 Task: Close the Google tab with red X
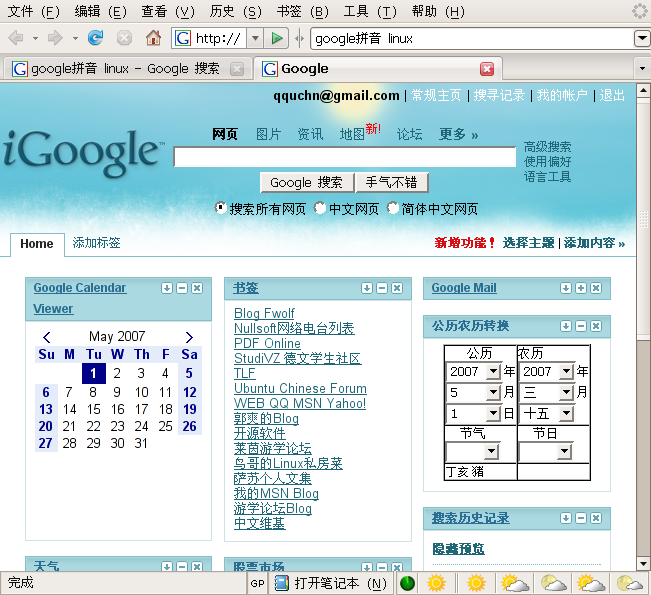coord(487,69)
